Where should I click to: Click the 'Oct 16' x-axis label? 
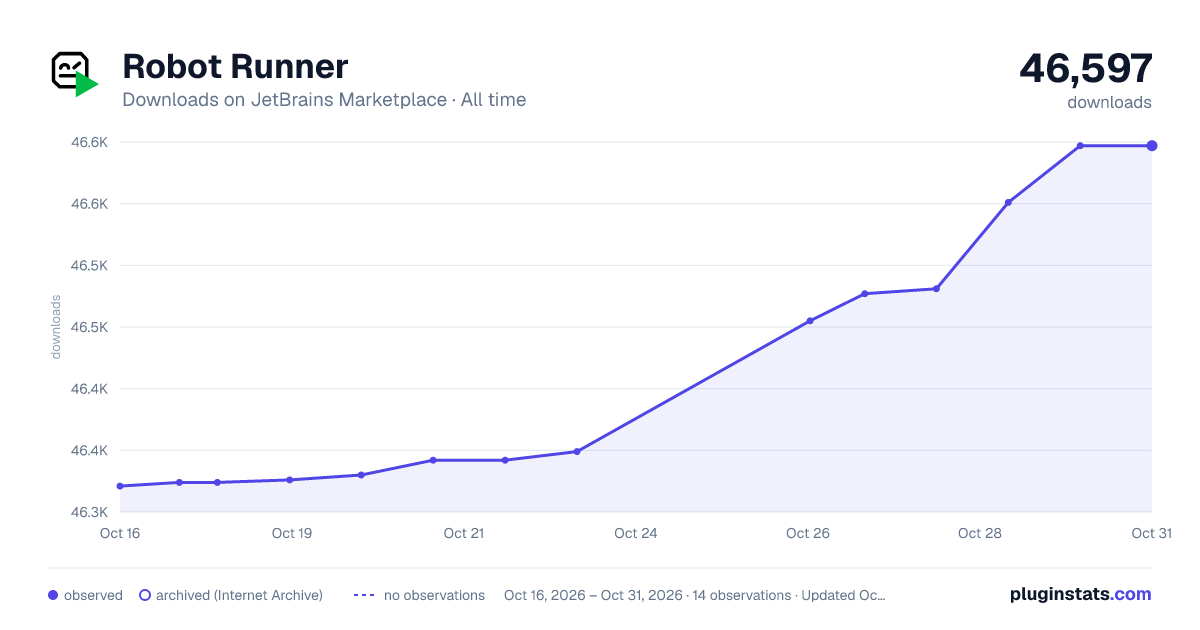tap(120, 533)
